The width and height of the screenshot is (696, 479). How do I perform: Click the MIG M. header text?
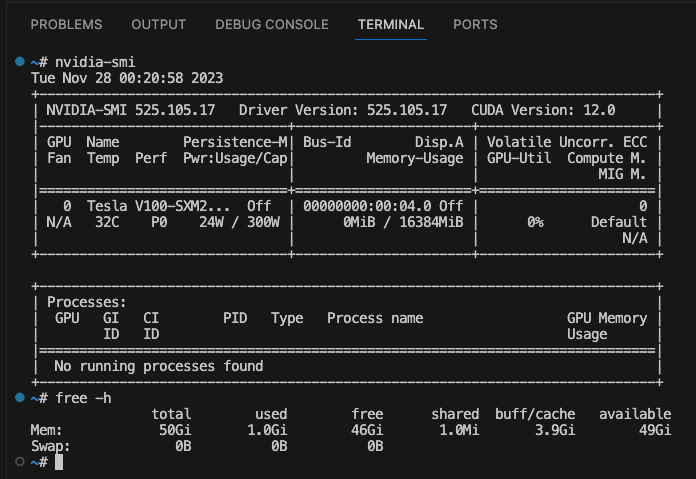(x=622, y=174)
